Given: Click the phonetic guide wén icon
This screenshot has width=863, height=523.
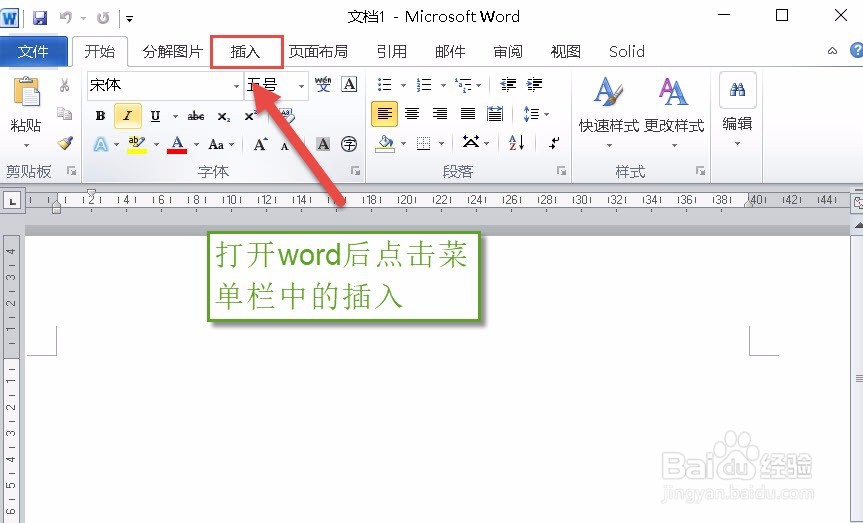Looking at the screenshot, I should tap(323, 85).
